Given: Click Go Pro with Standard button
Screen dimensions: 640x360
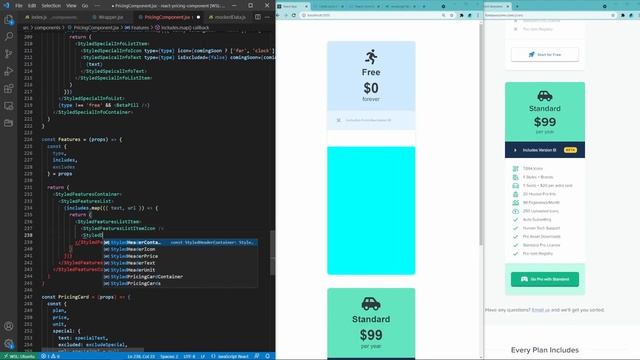Looking at the screenshot, I should tap(544, 279).
